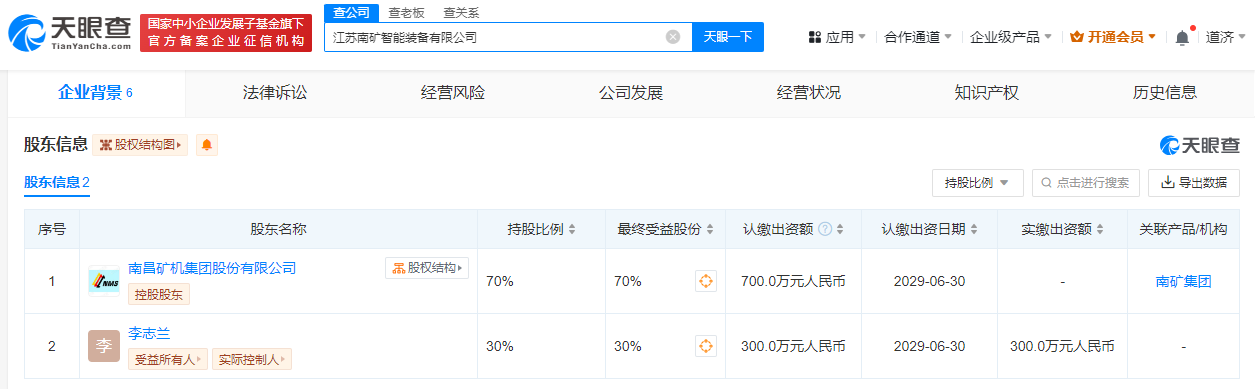Open the 历史信息 tab
Screen dimensions: 1255x389
(1165, 93)
